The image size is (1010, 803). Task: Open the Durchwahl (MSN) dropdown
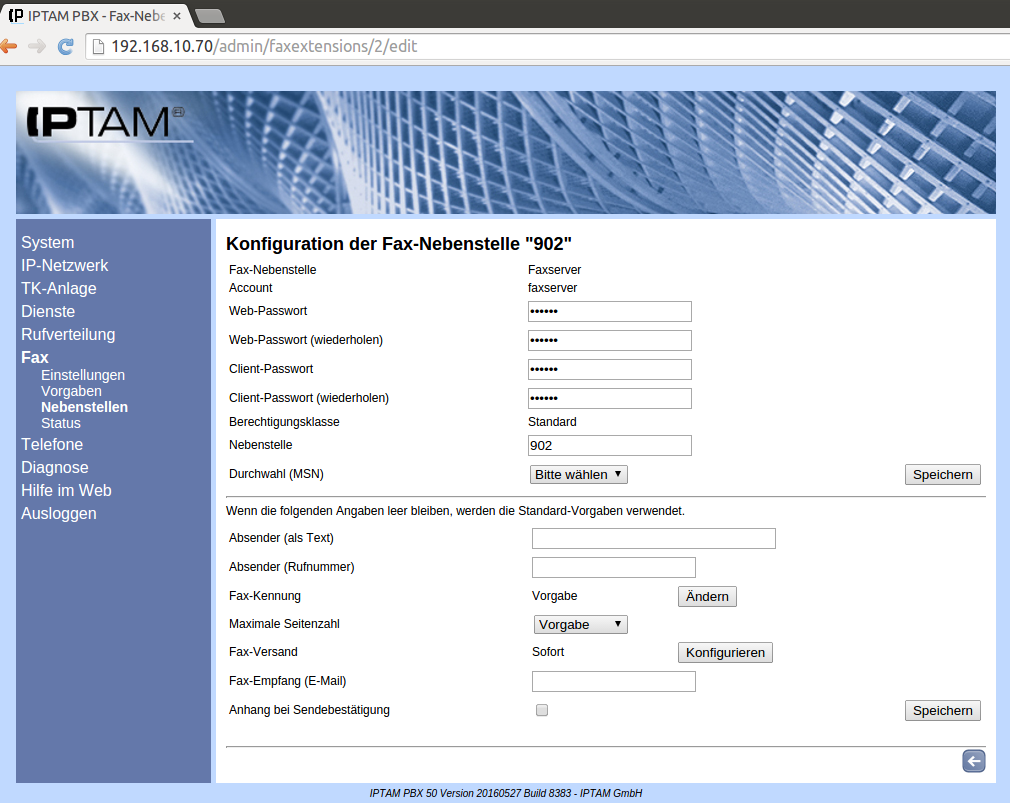pyautogui.click(x=578, y=474)
